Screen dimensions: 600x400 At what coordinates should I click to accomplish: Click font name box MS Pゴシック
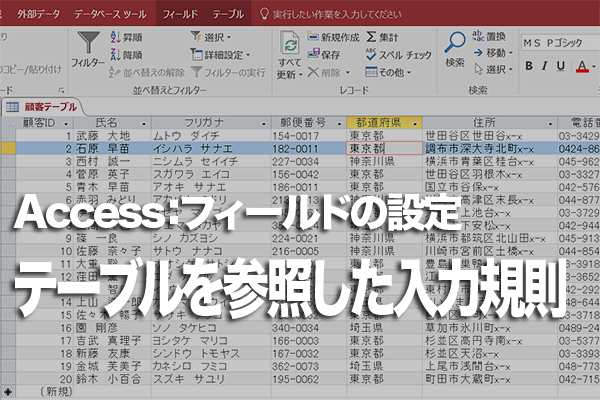[561, 42]
